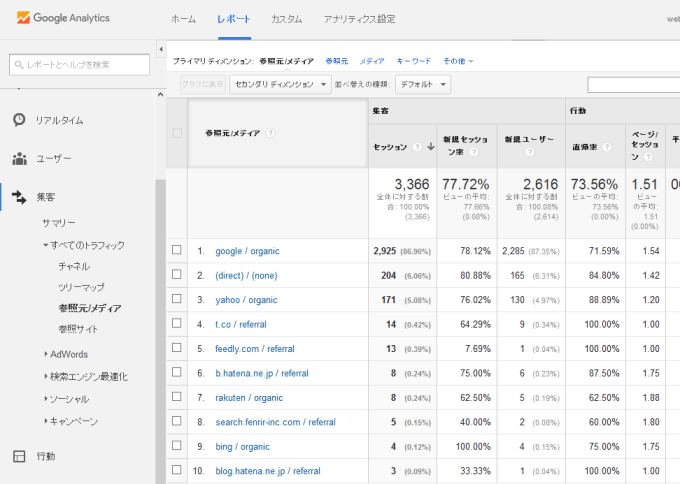680x484 pixels.
Task: Toggle the select-all checkbox in table header
Action: pos(177,133)
